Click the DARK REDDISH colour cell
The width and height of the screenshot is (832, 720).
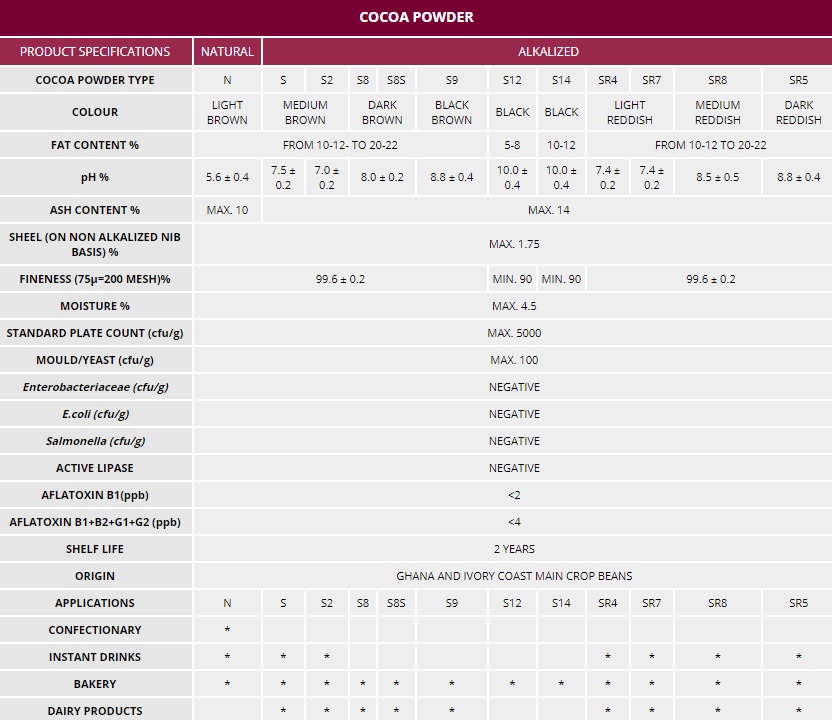click(798, 112)
